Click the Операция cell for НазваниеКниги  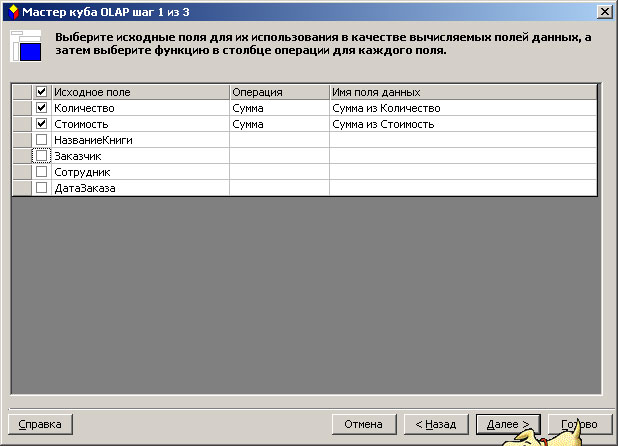pyautogui.click(x=279, y=140)
